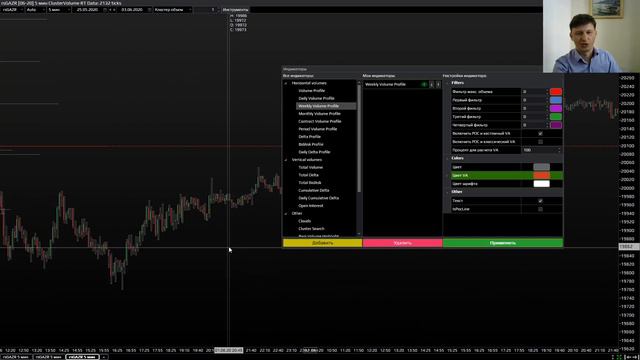
Task: Select Contract Volume Profile indicator
Action: [x=320, y=122]
